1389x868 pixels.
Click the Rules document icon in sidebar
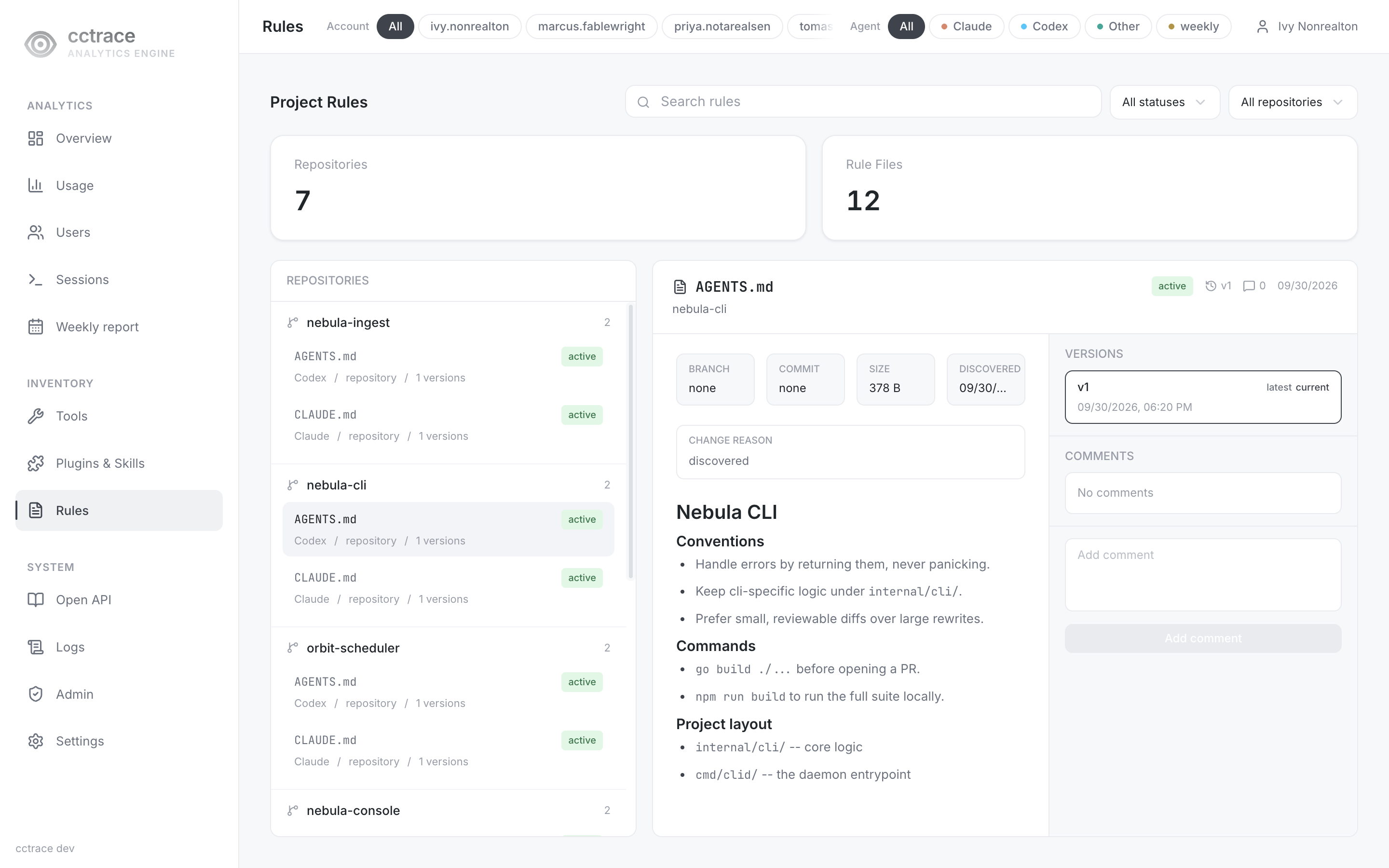click(x=36, y=510)
